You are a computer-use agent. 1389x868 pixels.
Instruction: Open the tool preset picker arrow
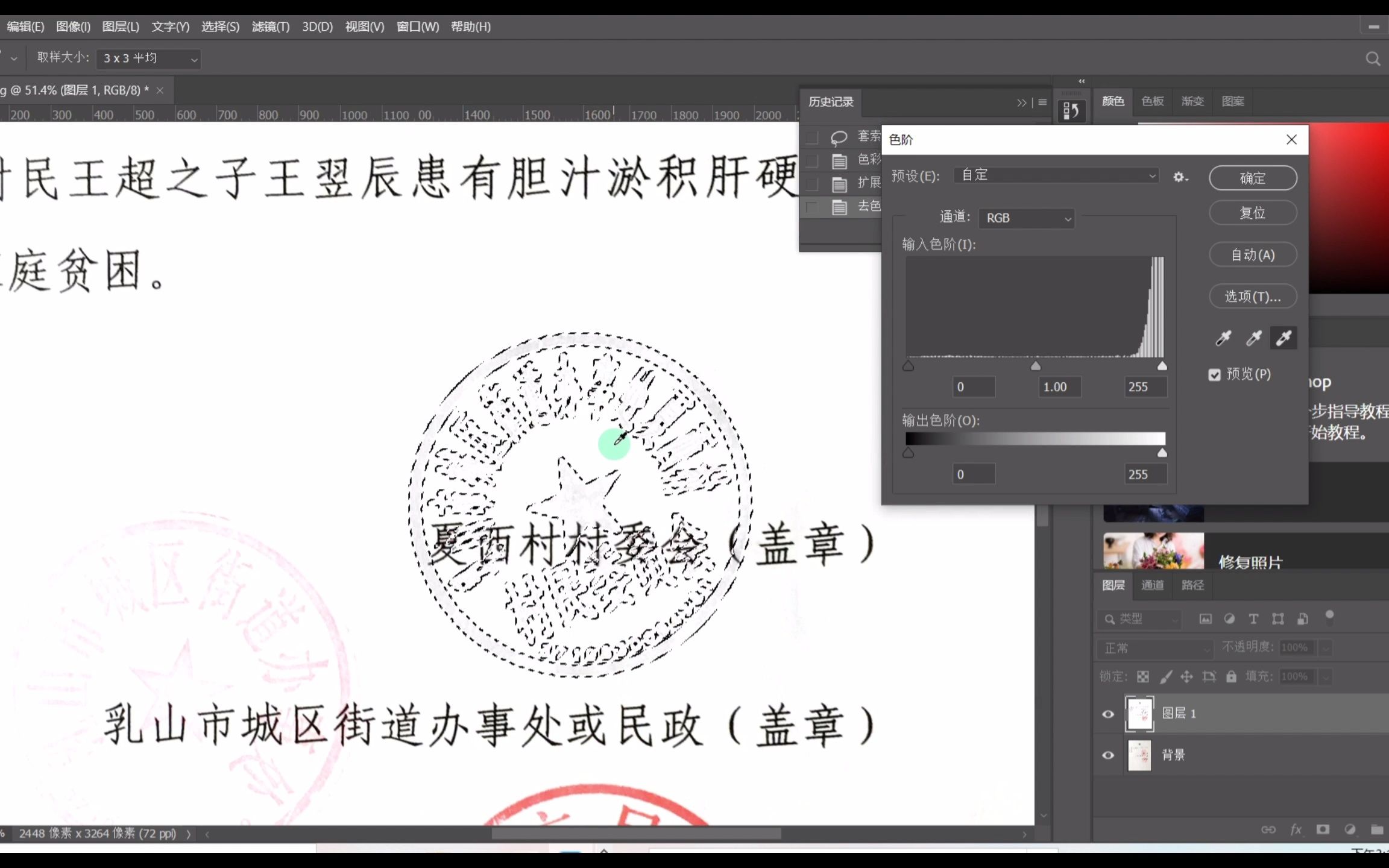13,58
